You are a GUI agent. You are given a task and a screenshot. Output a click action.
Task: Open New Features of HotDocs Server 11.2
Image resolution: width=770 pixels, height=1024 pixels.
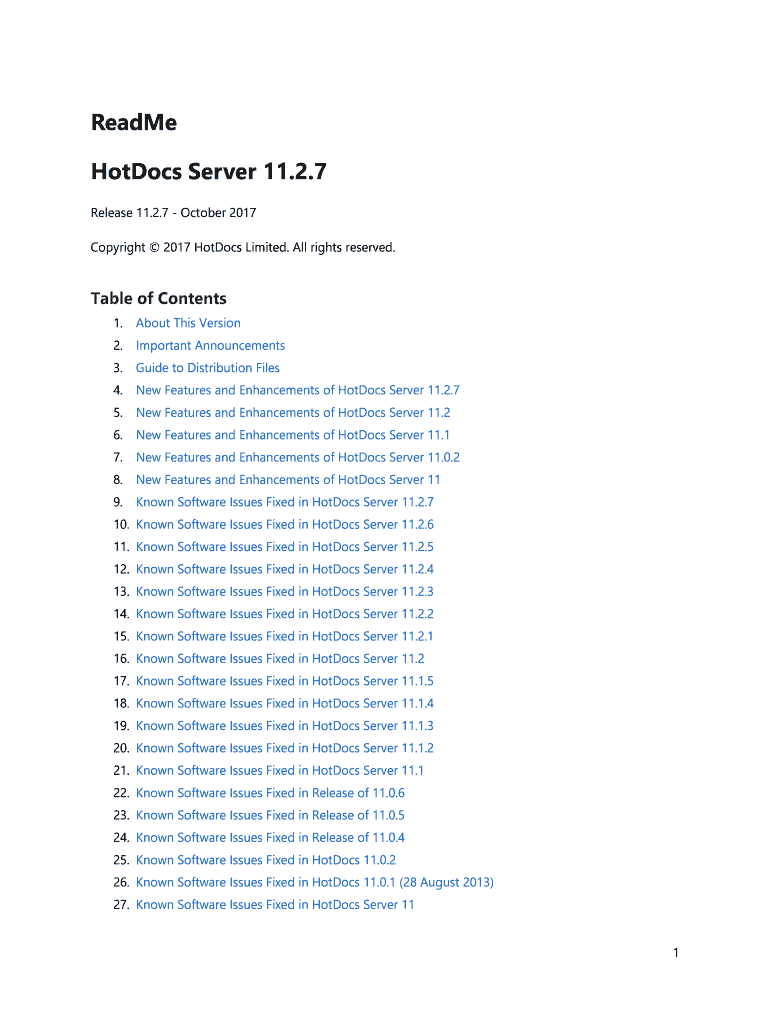pyautogui.click(x=293, y=412)
